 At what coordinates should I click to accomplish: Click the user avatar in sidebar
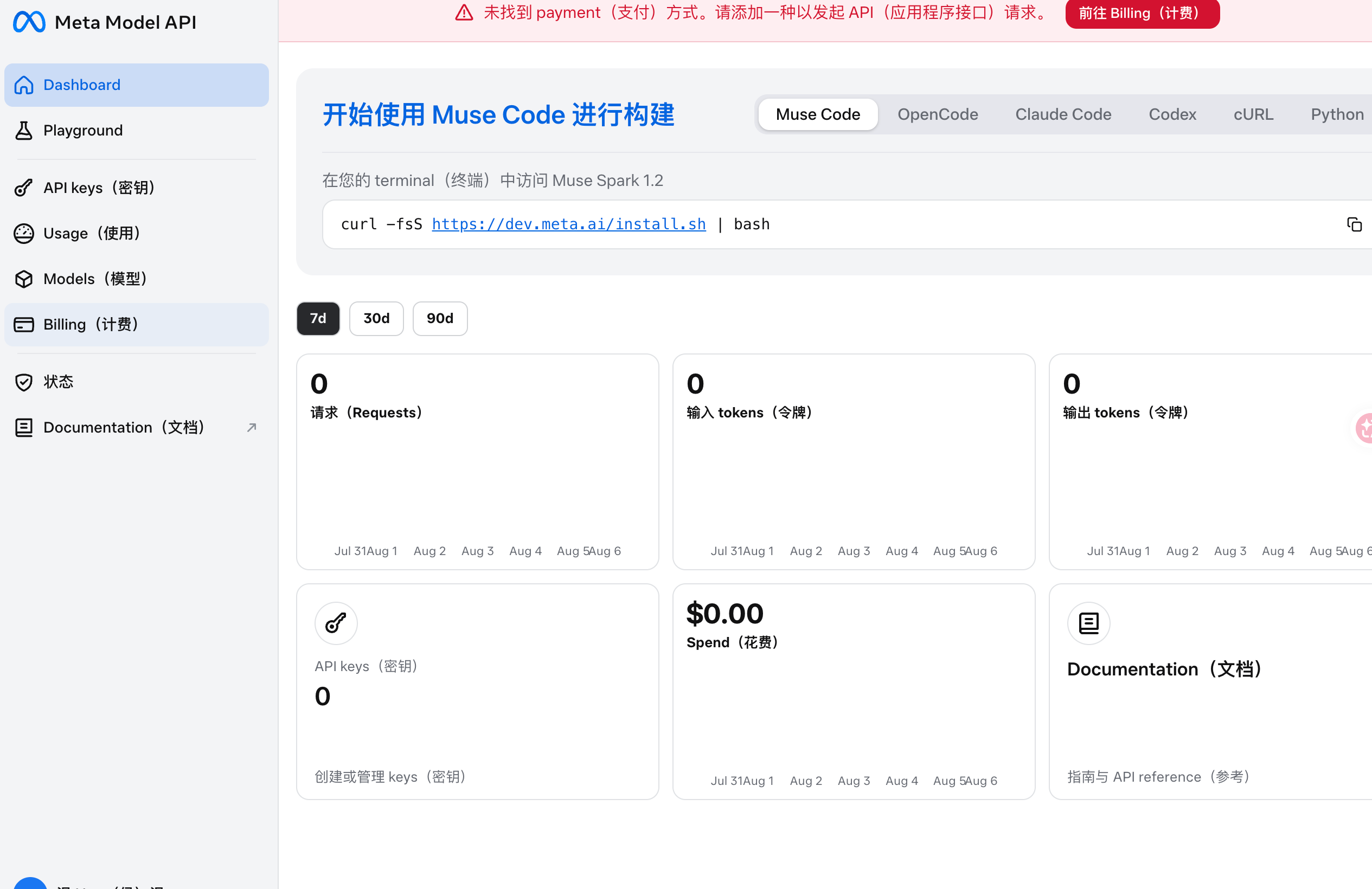(x=30, y=882)
